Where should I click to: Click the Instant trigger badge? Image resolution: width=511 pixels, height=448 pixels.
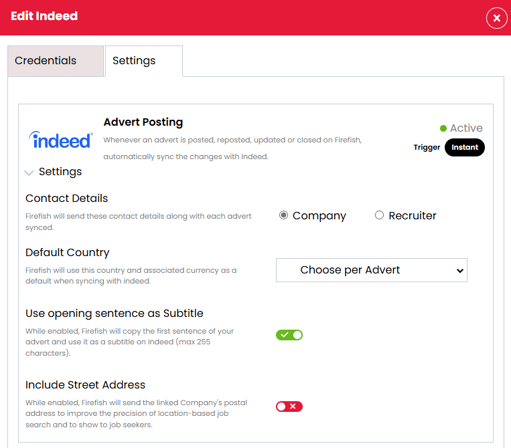coord(464,147)
